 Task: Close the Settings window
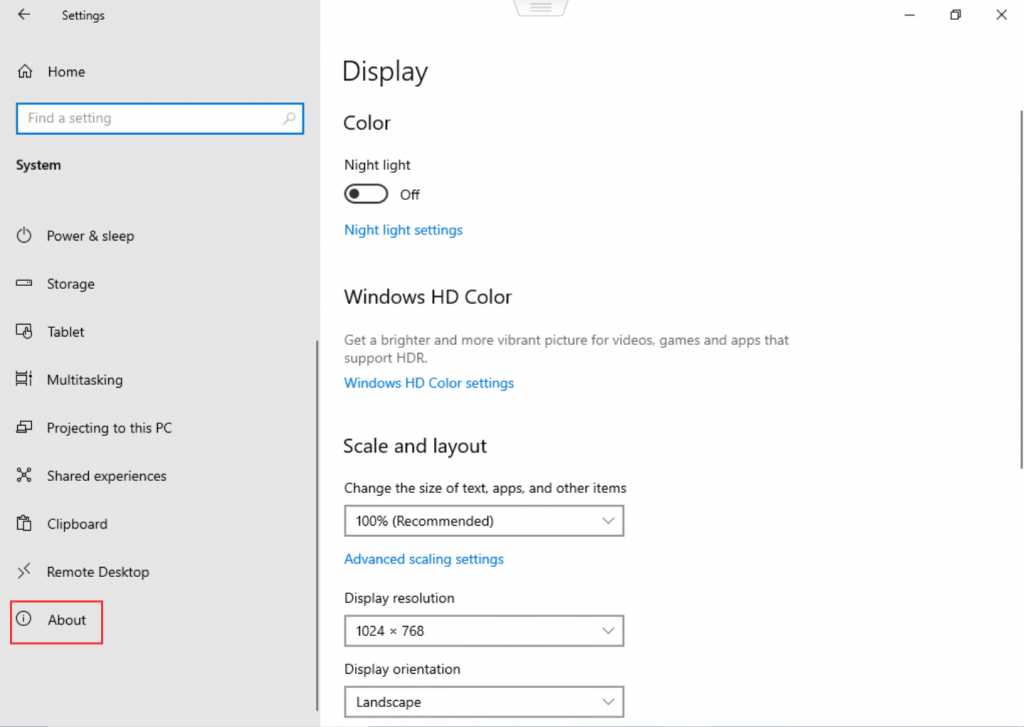point(1001,14)
